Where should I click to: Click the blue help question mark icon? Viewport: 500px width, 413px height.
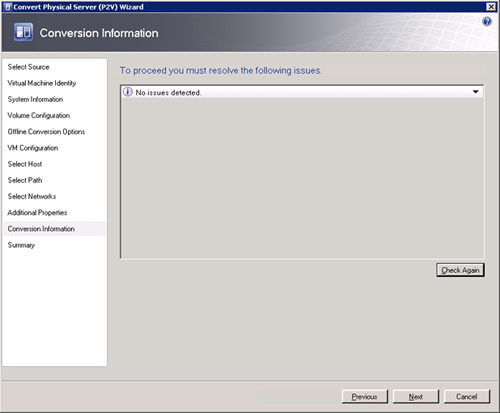pyautogui.click(x=487, y=22)
